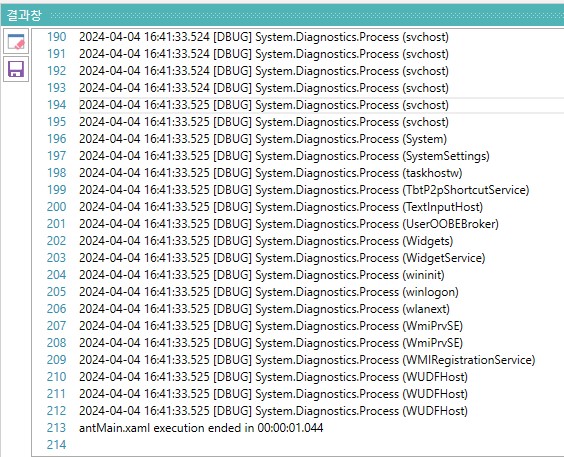Select the wininit log entry

261,275
